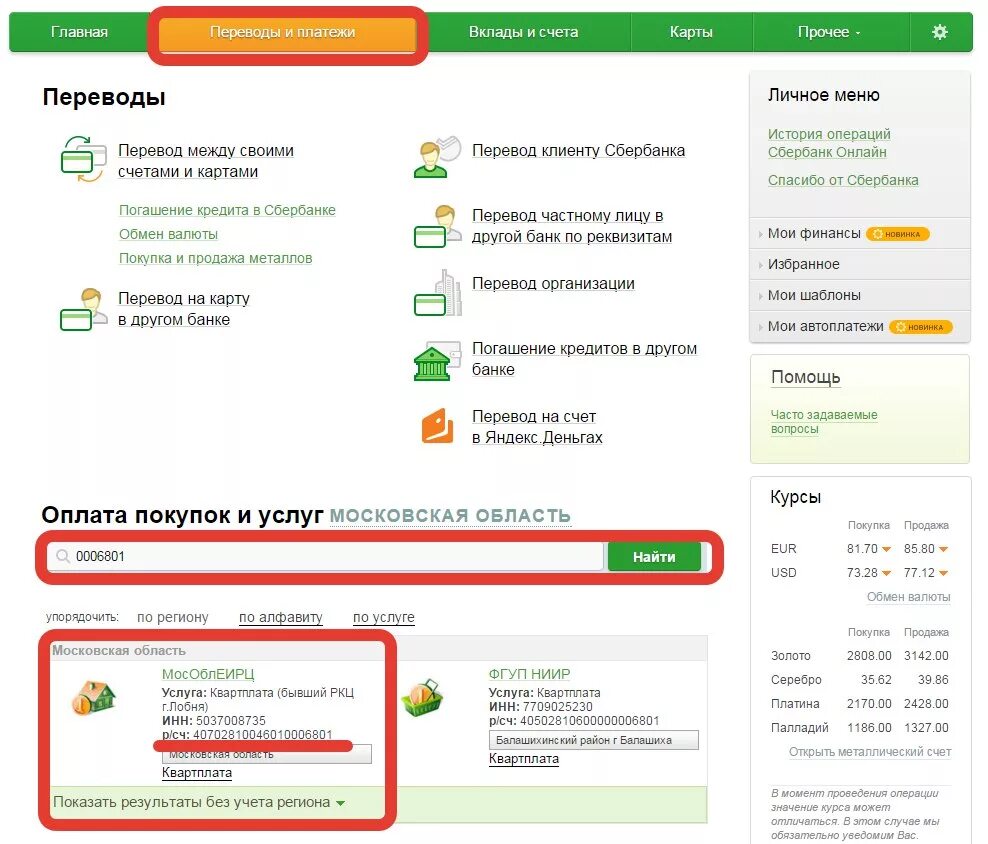Click the Sberbank client transfer person icon

438,157
